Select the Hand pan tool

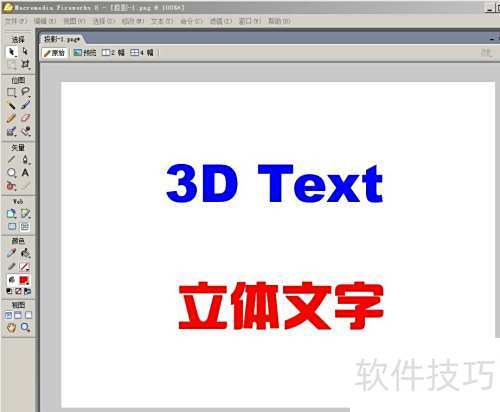click(11, 328)
